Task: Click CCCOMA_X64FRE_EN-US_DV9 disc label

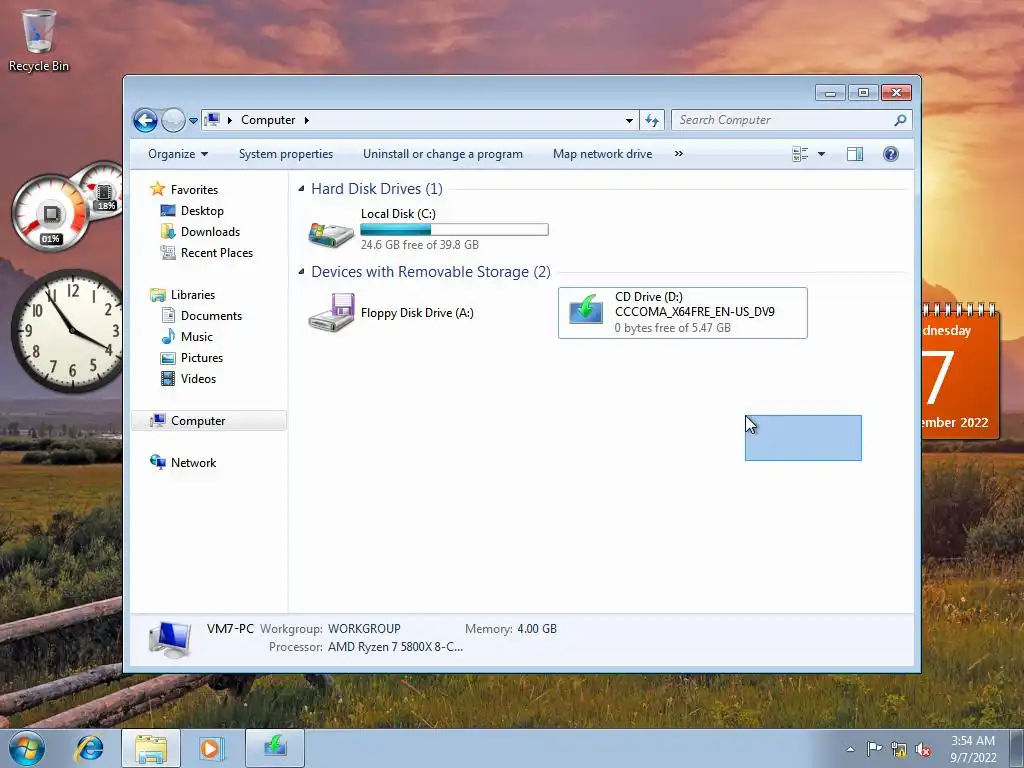Action: click(x=695, y=312)
